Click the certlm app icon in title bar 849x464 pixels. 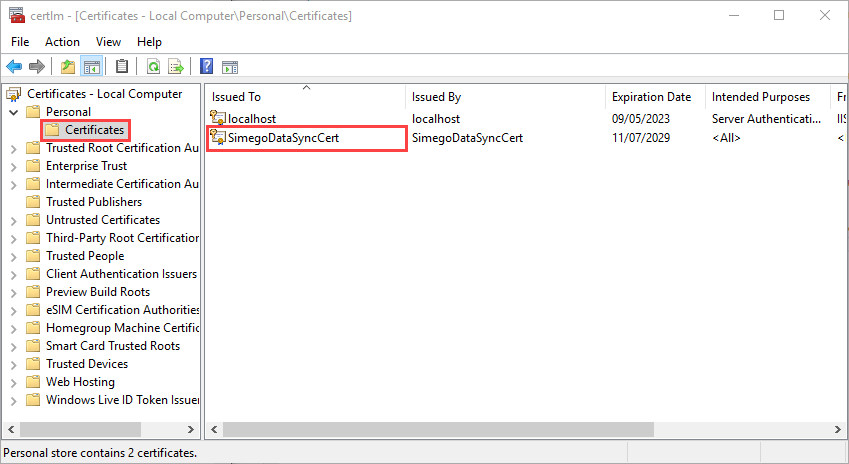(17, 15)
